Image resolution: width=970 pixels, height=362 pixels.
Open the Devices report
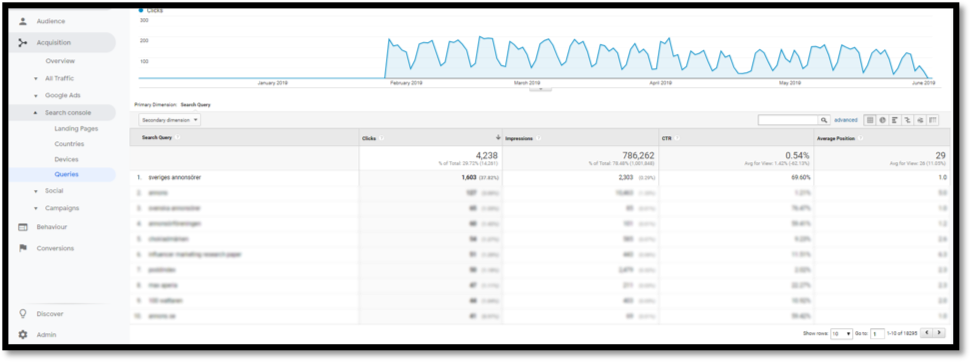[x=66, y=159]
